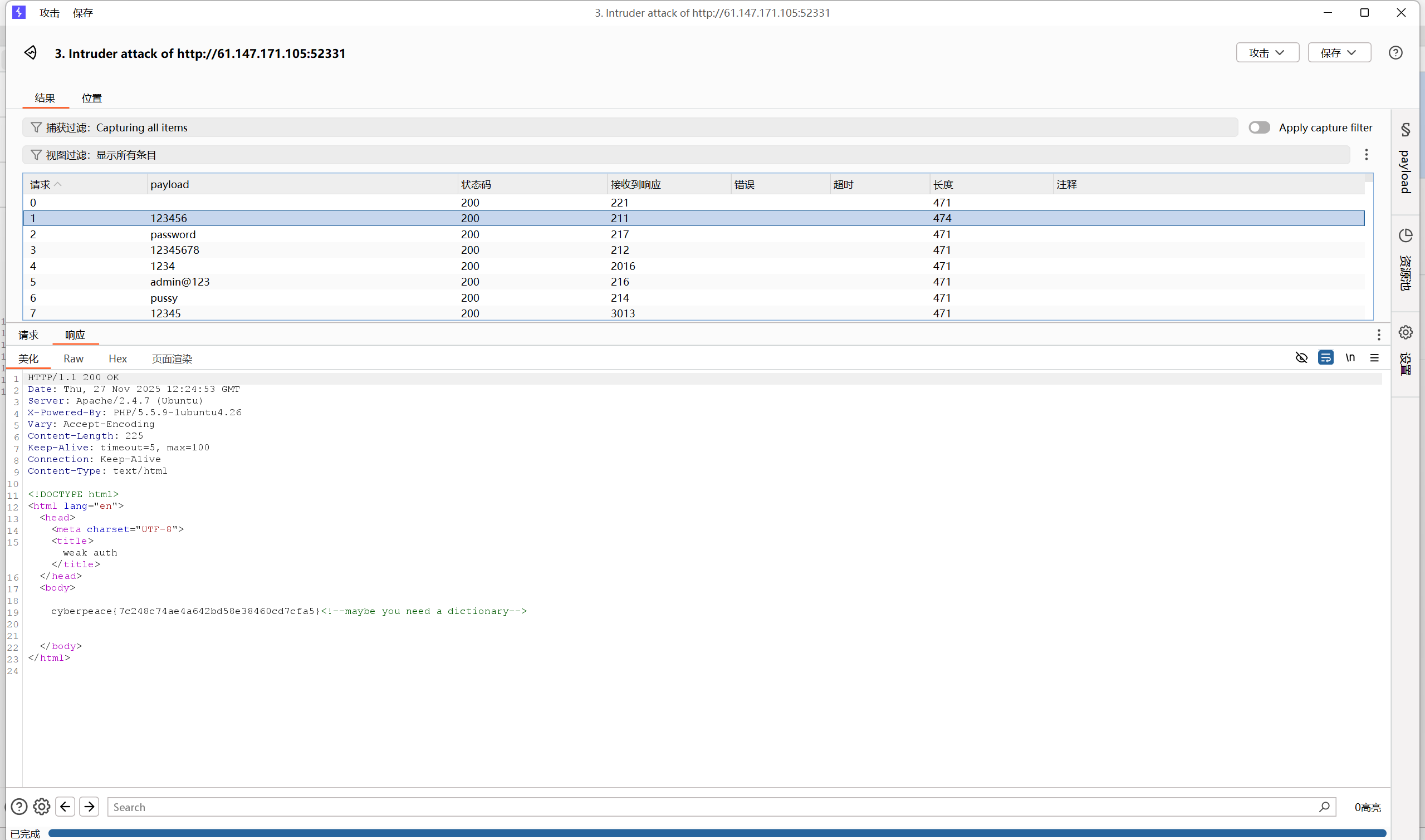Screen dimensions: 1425x840
Task: Open the view filter three-dot menu
Action: [1366, 155]
